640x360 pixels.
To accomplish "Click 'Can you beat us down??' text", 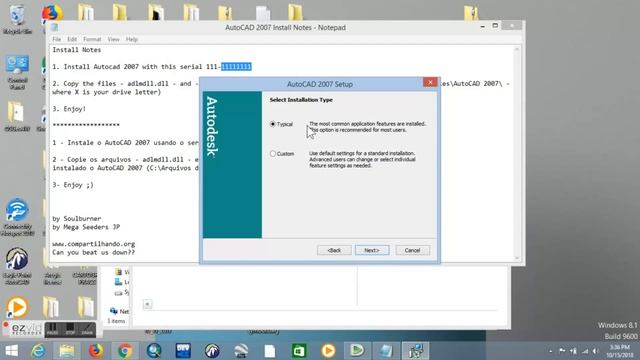I will click(x=93, y=252).
